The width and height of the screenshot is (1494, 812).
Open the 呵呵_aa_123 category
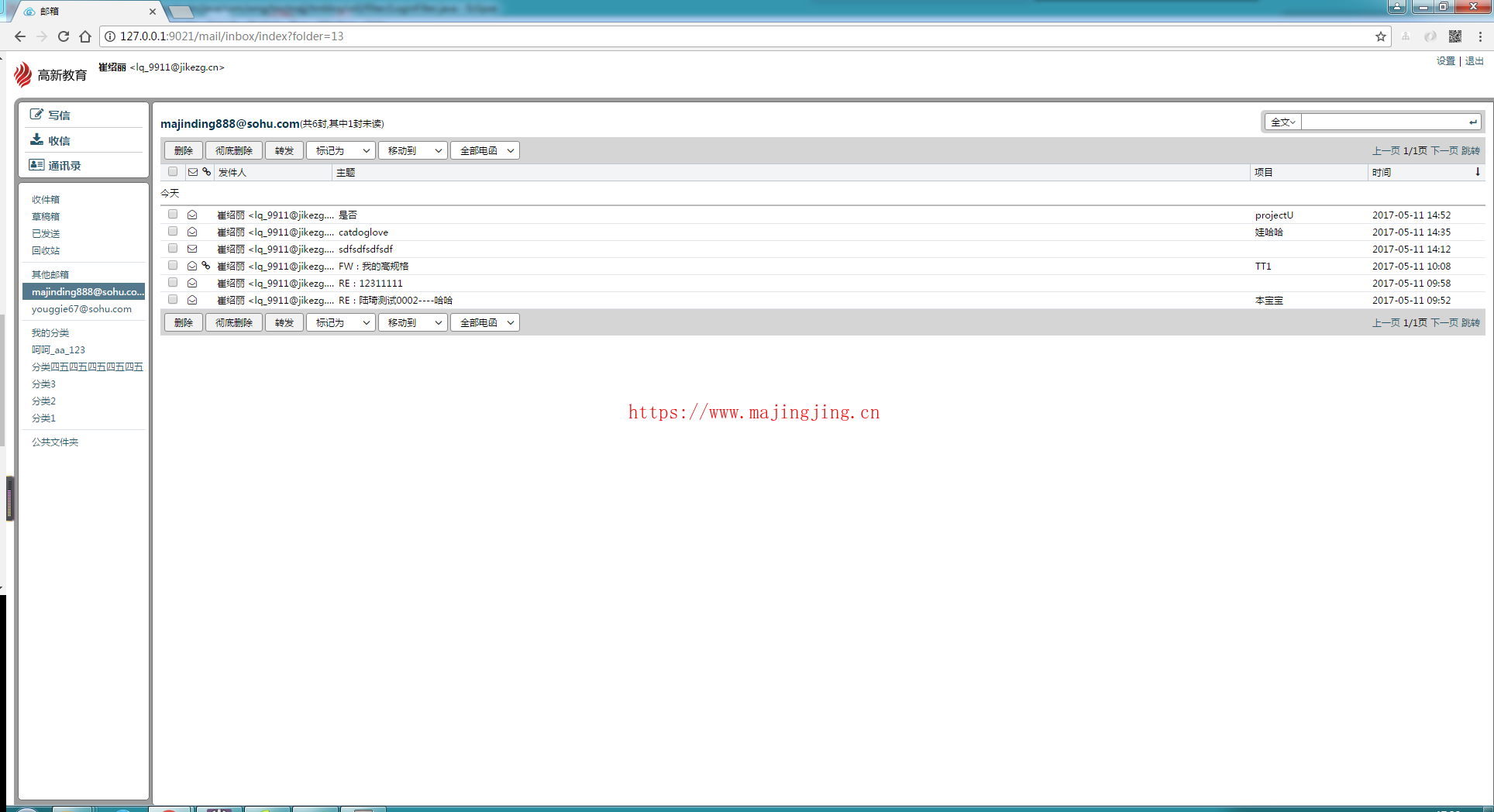pyautogui.click(x=58, y=349)
